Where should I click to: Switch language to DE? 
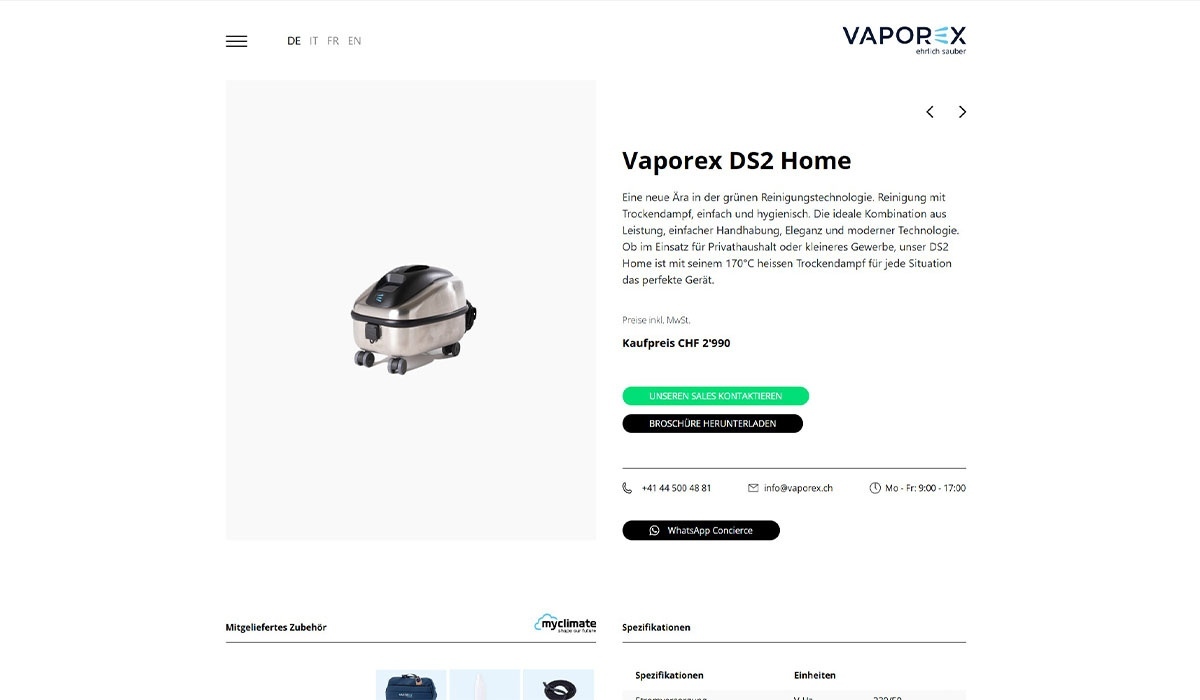[x=294, y=41]
